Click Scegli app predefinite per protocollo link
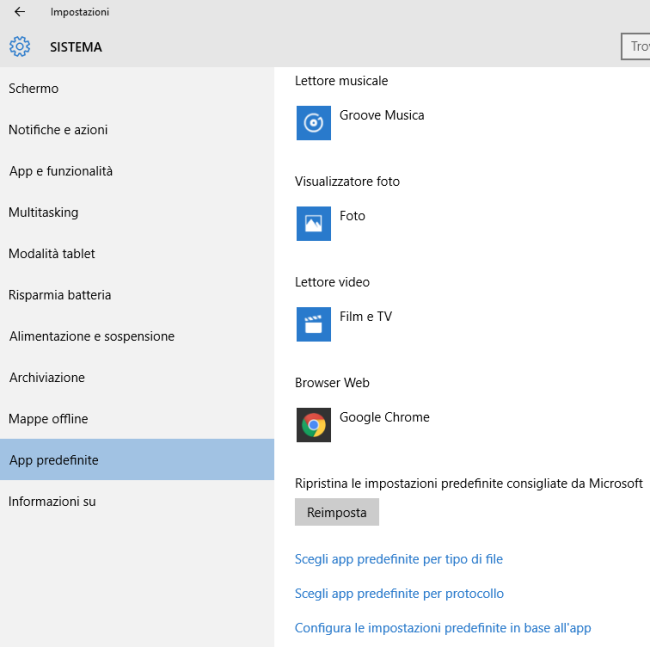 click(x=399, y=594)
